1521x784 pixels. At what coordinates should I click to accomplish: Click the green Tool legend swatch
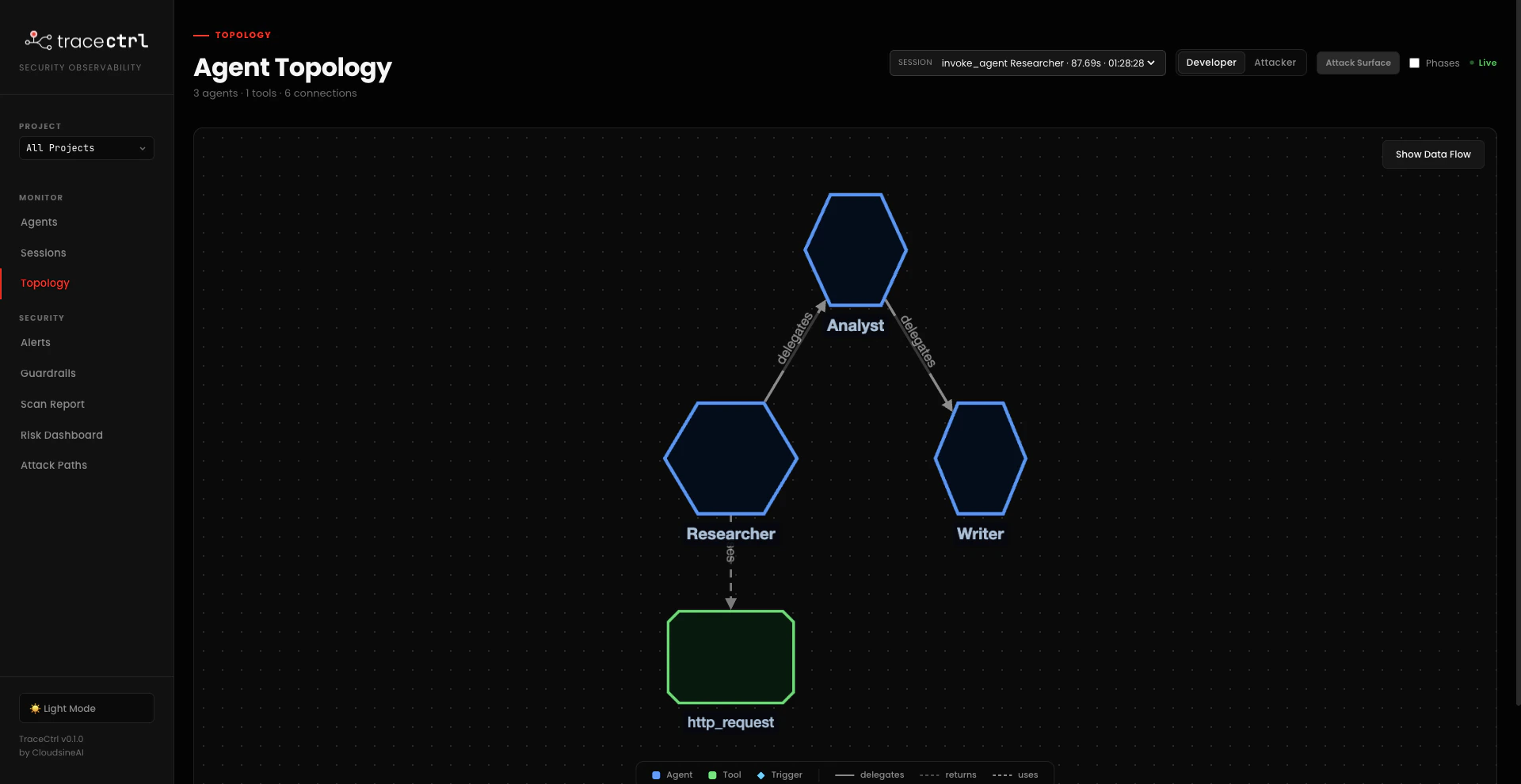coord(712,775)
